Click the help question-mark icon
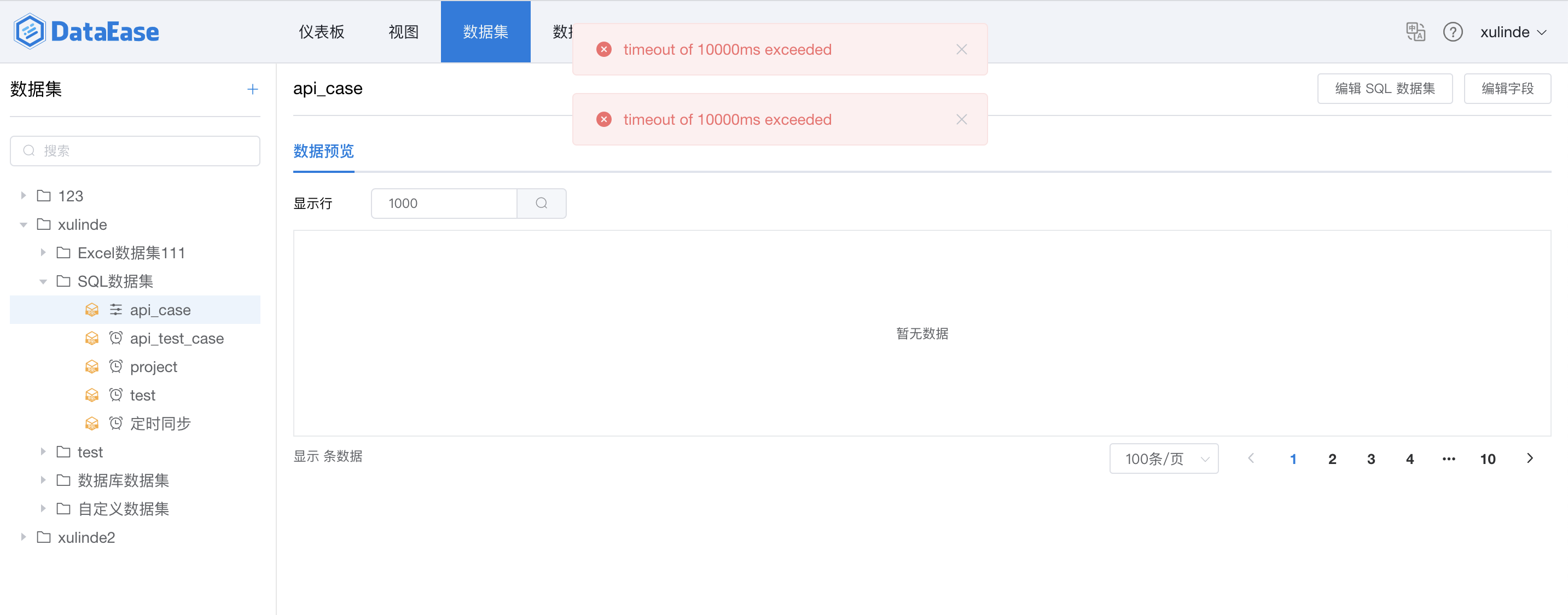1568x615 pixels. [x=1453, y=32]
